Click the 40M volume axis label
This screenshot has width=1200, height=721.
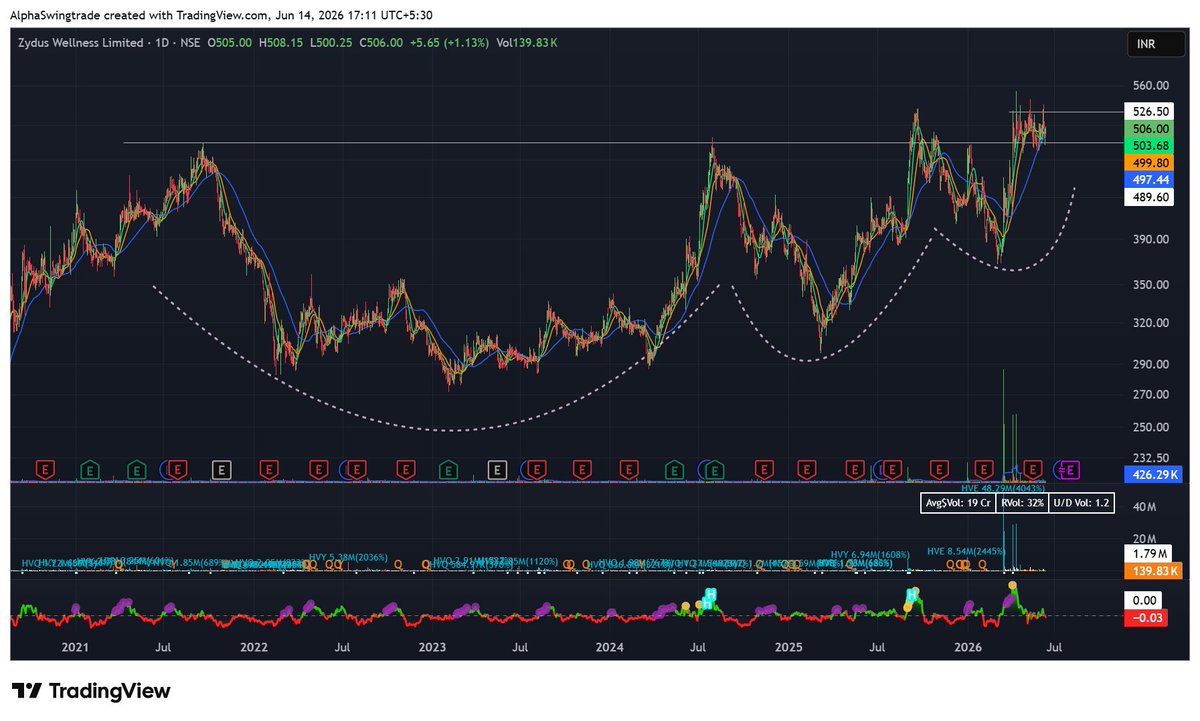pyautogui.click(x=1146, y=507)
